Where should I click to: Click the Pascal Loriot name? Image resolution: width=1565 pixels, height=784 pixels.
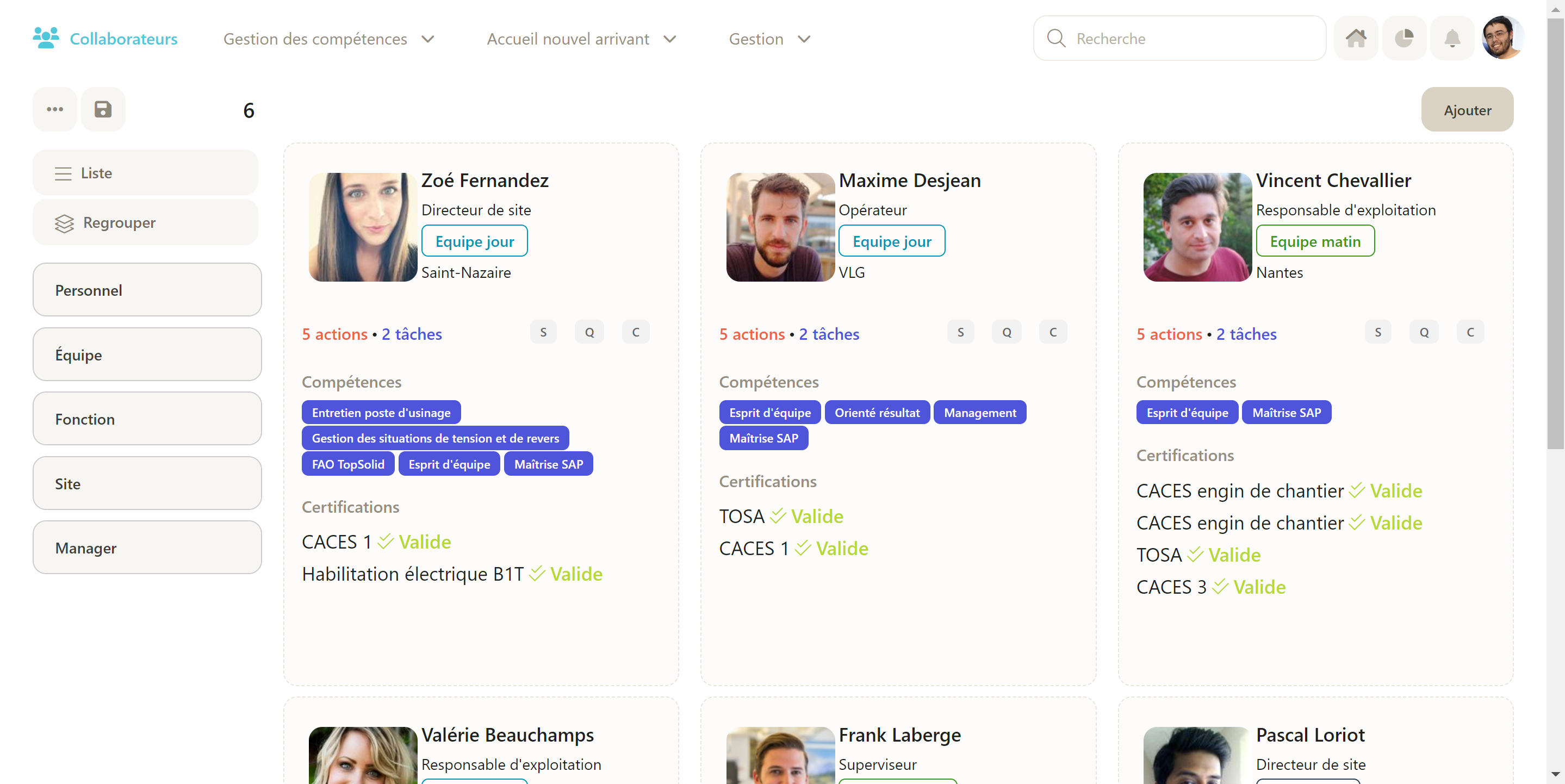1310,735
